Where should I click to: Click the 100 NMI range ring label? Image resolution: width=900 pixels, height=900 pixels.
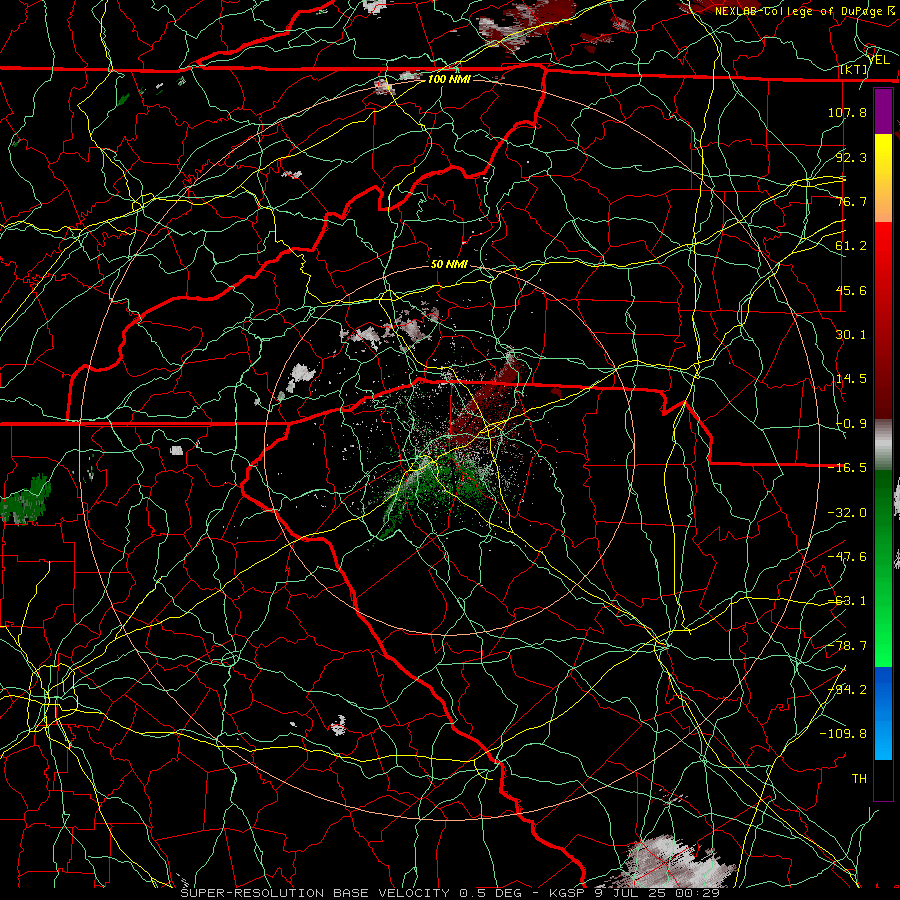tap(449, 79)
